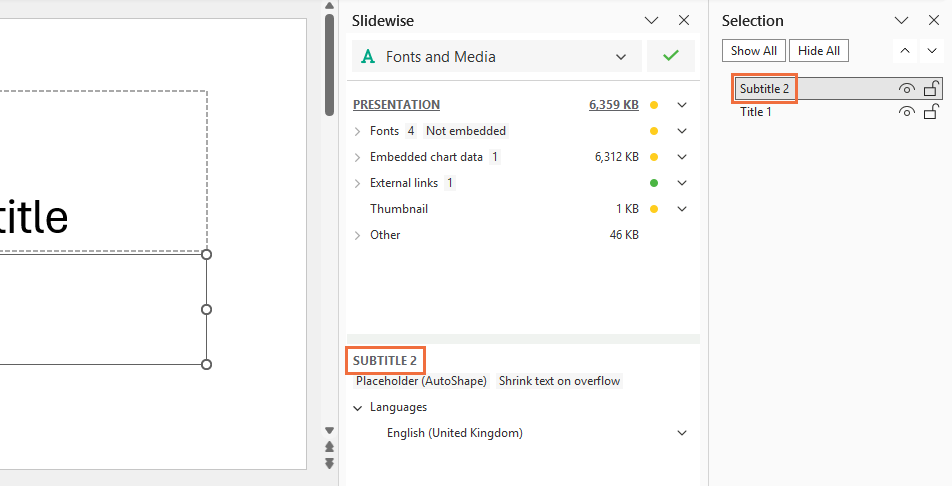Click the yellow status dot for Fonts
Viewport: 952px width, 486px height.
coord(654,131)
